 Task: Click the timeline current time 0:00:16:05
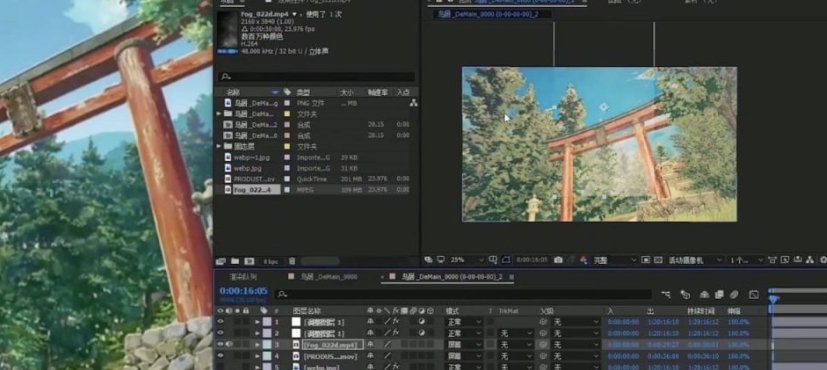[x=243, y=291]
